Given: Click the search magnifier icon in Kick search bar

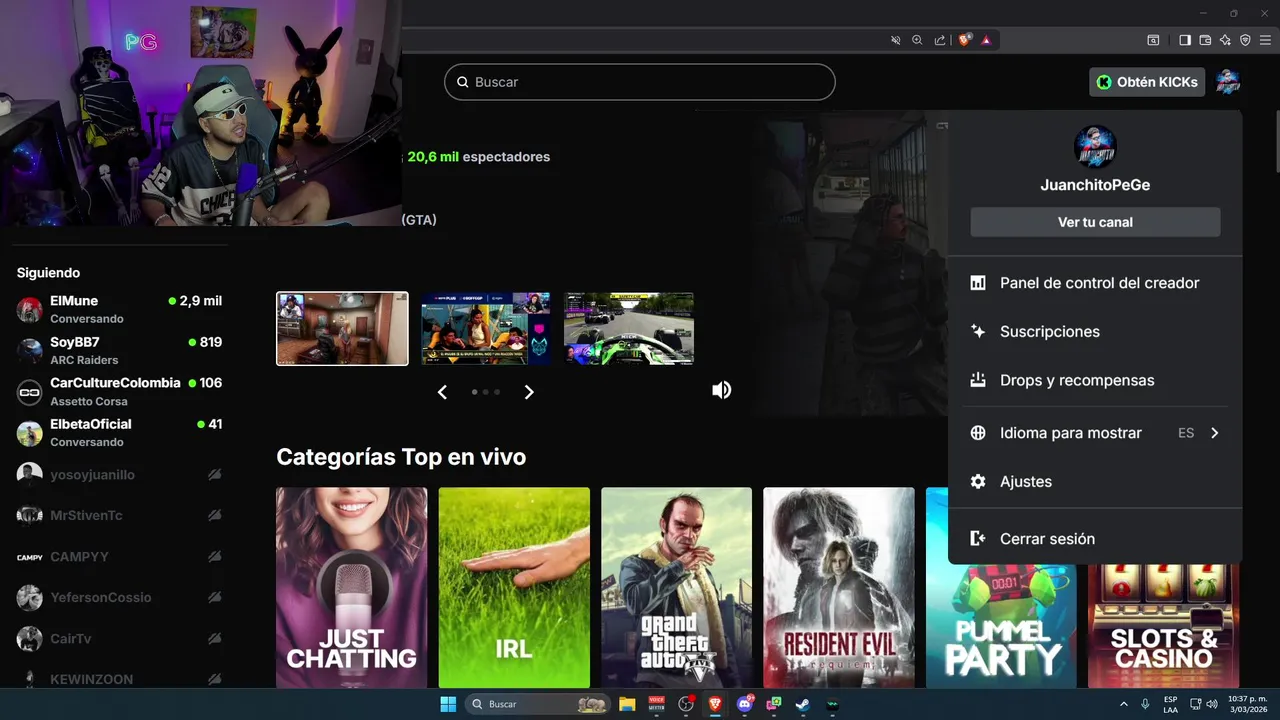Looking at the screenshot, I should (463, 82).
